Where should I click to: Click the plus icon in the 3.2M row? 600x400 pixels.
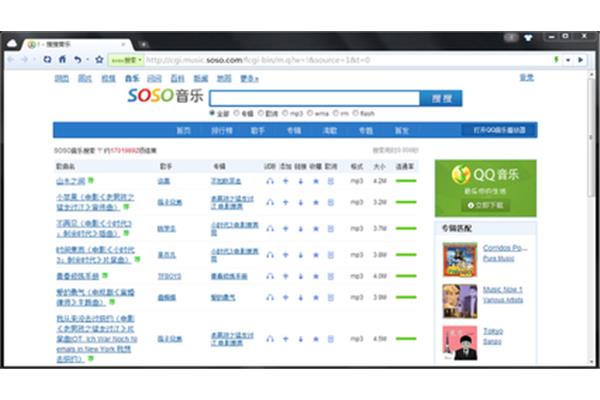point(285,202)
